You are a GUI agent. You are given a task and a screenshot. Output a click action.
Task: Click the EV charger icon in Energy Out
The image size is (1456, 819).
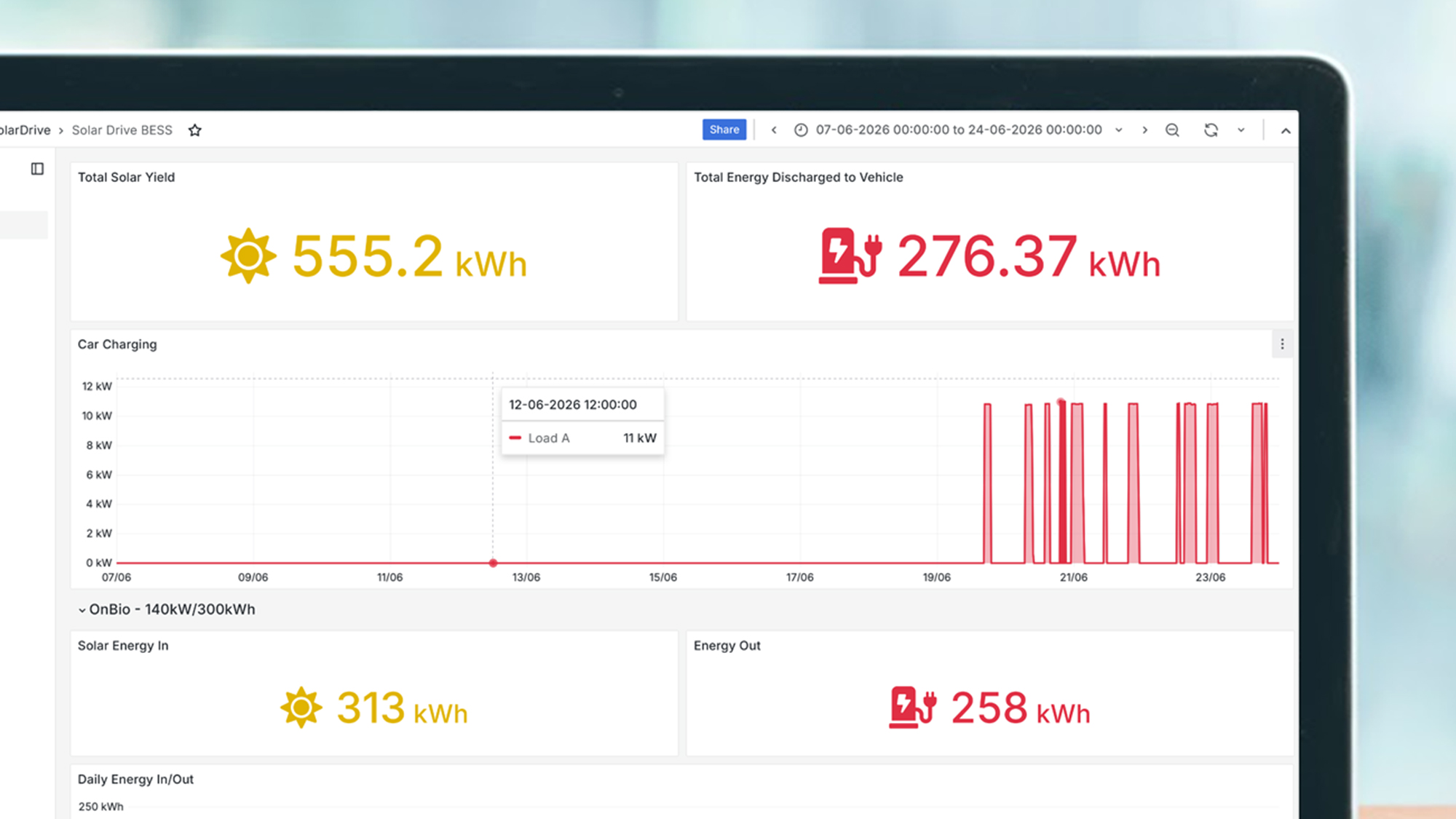coord(912,708)
